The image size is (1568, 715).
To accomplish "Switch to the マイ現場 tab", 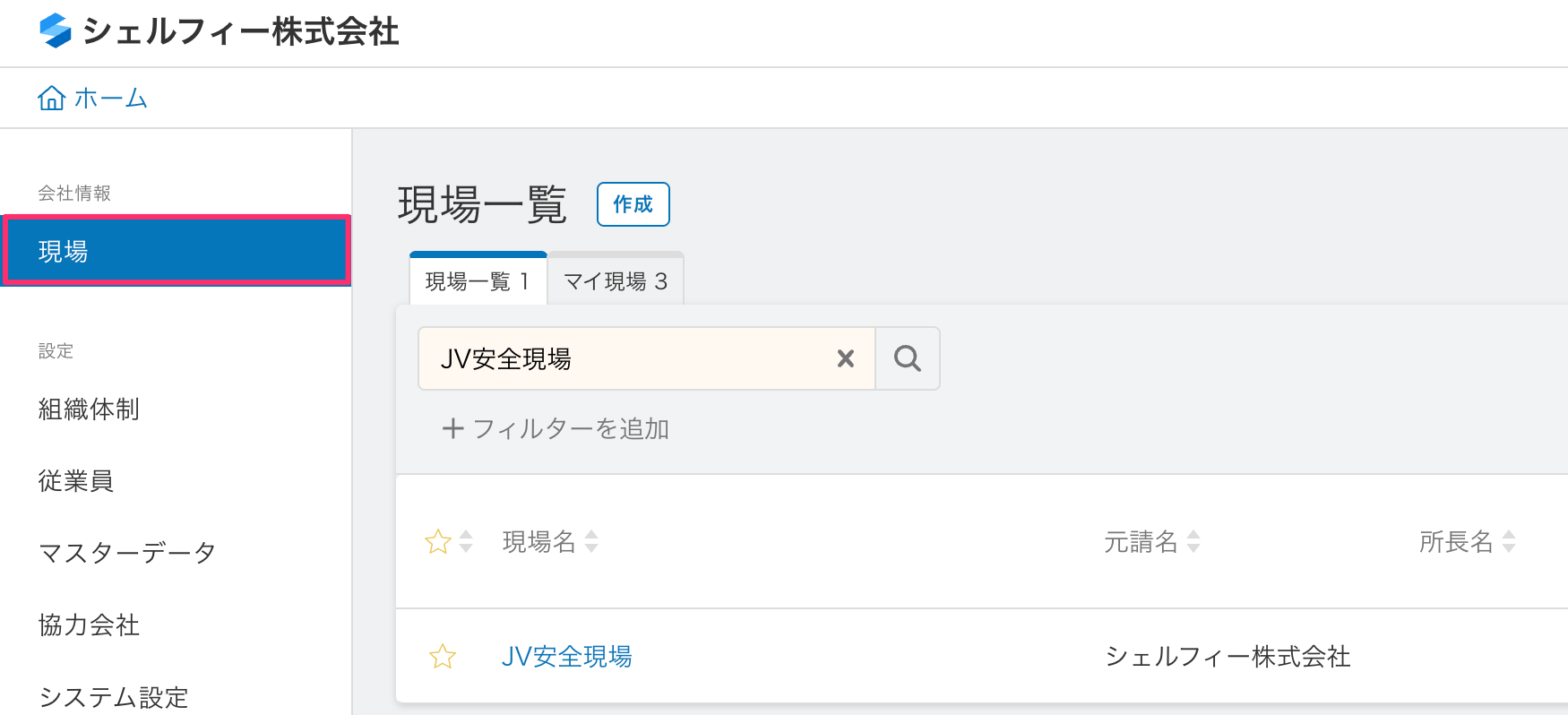I will point(616,281).
